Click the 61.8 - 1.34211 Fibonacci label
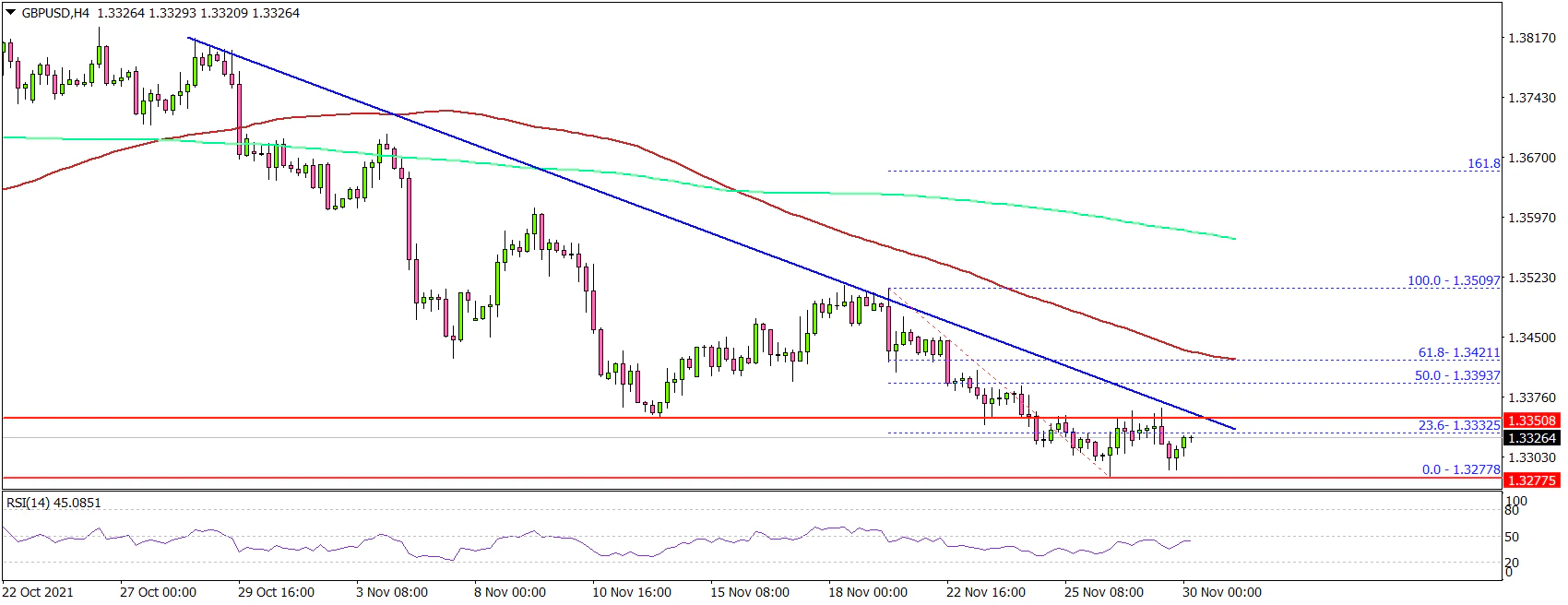The width and height of the screenshot is (1568, 605). 1458,352
